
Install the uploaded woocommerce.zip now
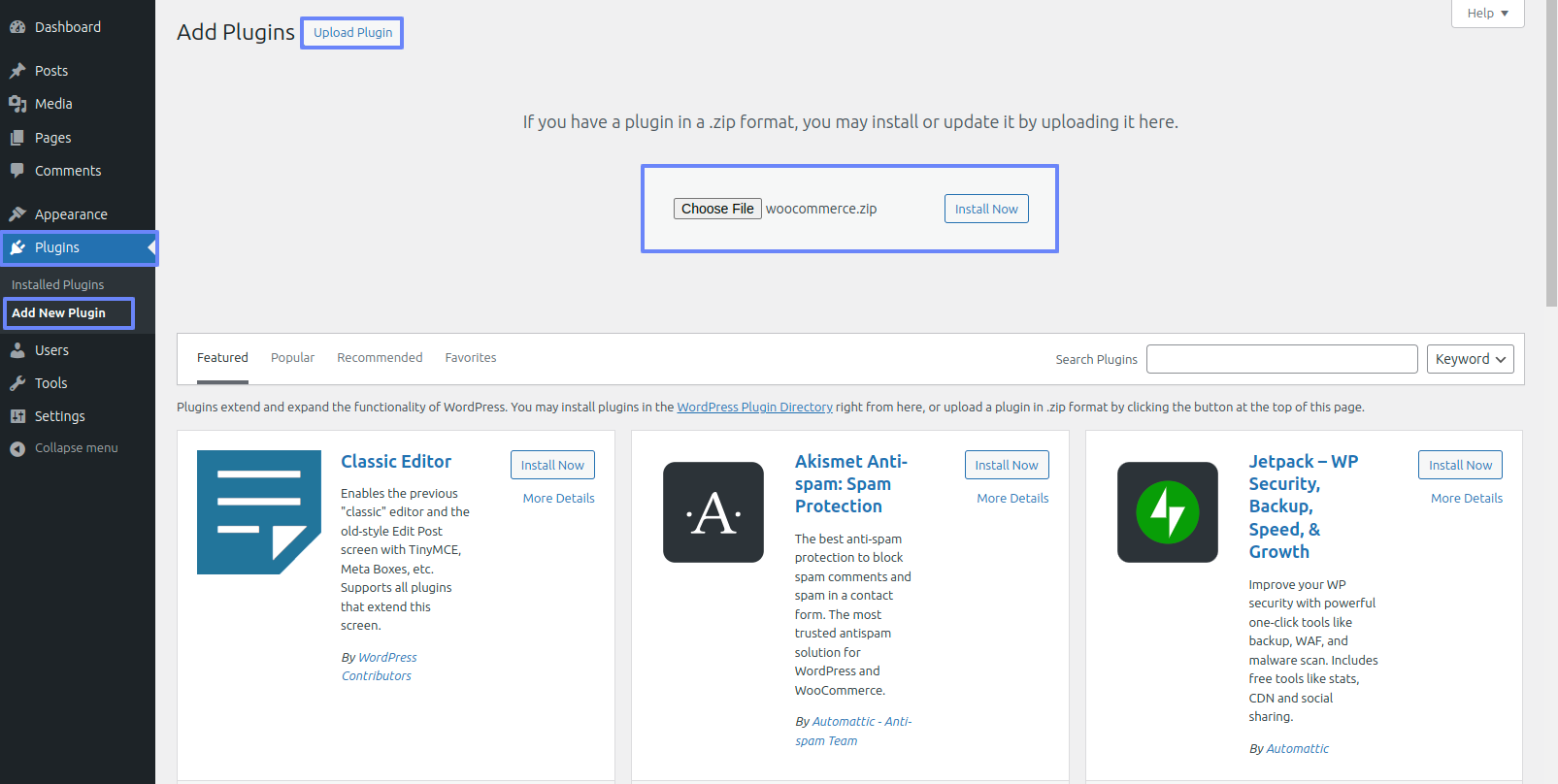point(986,209)
